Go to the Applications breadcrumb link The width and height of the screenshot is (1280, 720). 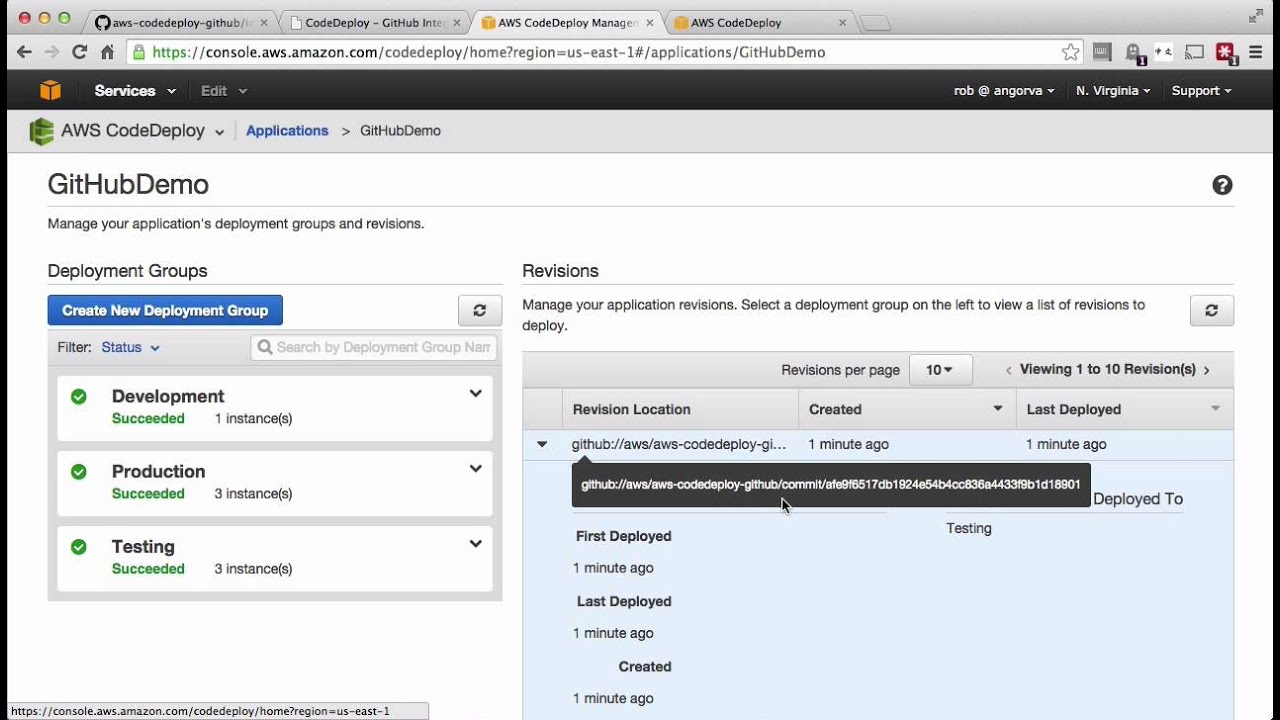pos(287,131)
